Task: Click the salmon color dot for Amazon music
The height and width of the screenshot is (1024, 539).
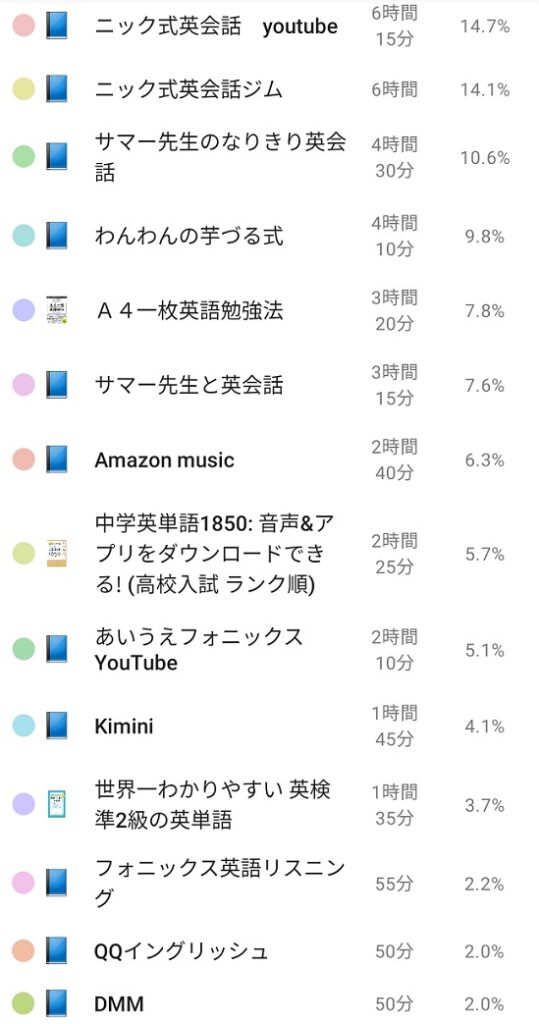Action: coord(24,460)
